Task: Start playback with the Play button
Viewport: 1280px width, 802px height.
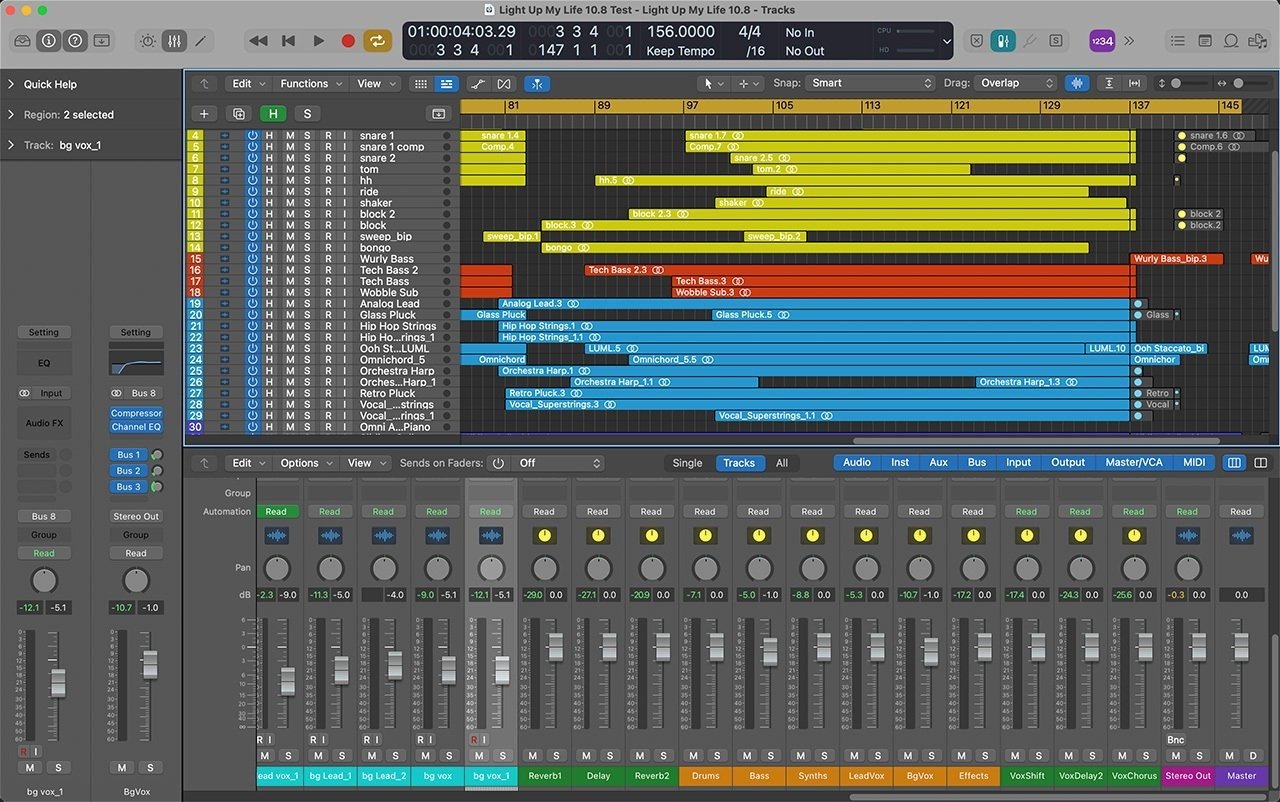Action: click(x=319, y=41)
